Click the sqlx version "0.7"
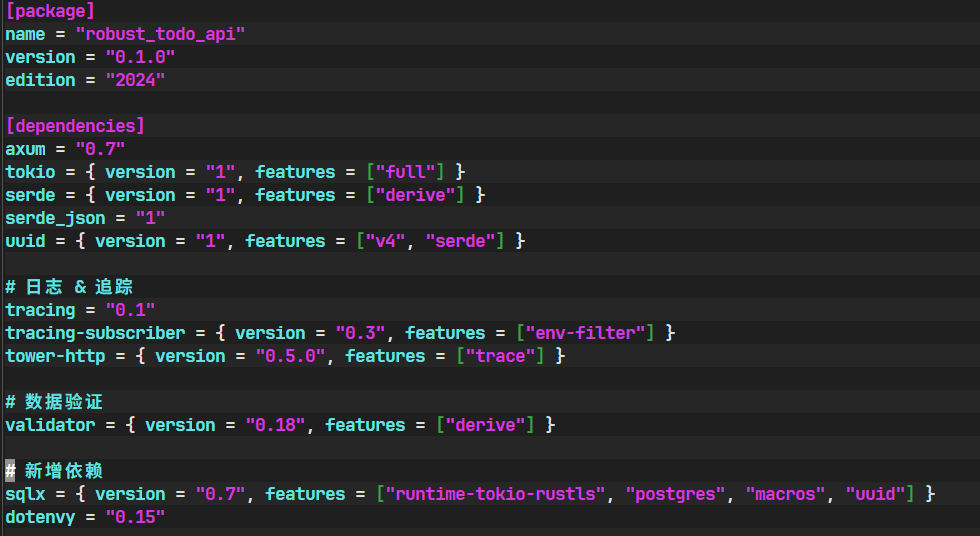Viewport: 980px width, 536px height. pyautogui.click(x=220, y=494)
